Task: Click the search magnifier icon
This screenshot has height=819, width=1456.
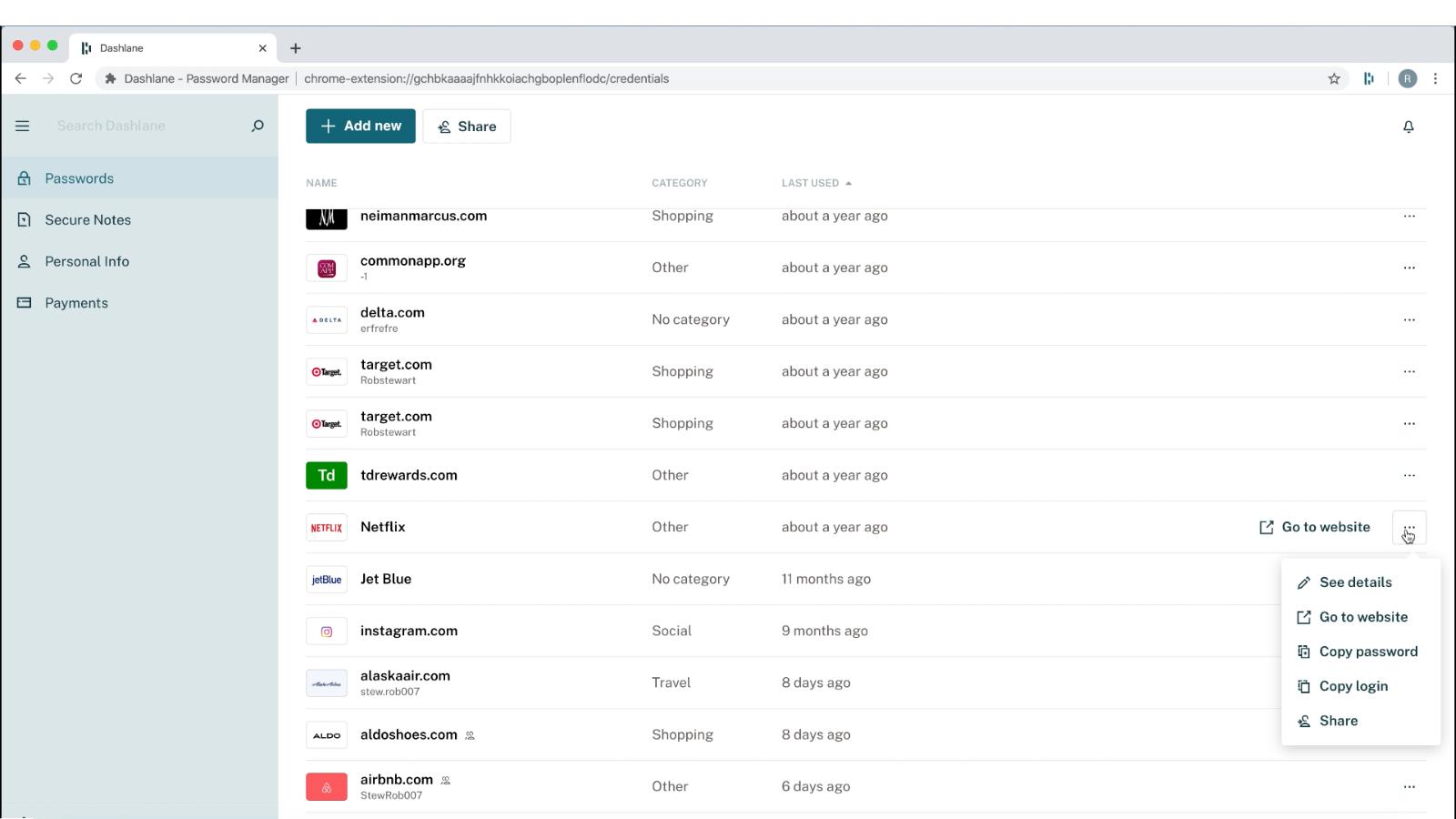Action: click(258, 126)
